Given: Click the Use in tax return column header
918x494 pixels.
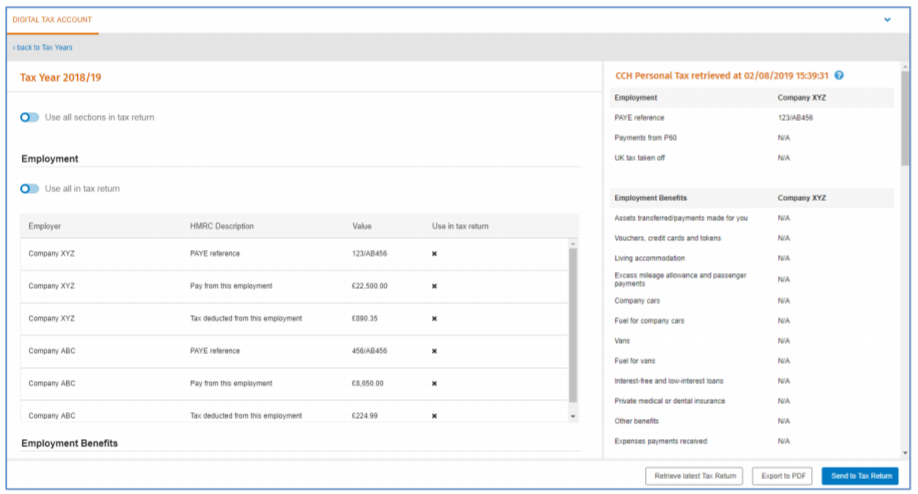Looking at the screenshot, I should click(460, 226).
